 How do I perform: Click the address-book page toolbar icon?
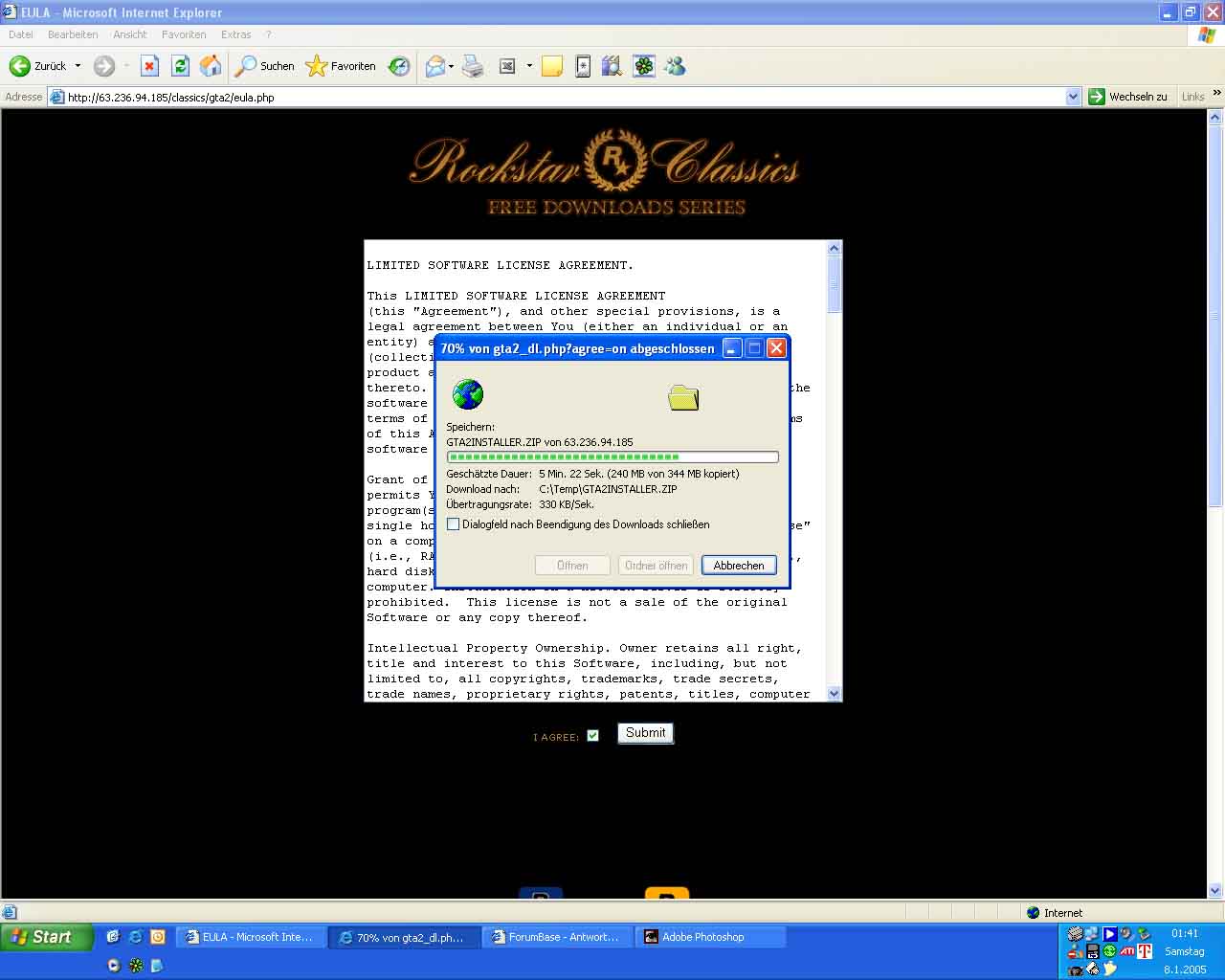click(583, 66)
